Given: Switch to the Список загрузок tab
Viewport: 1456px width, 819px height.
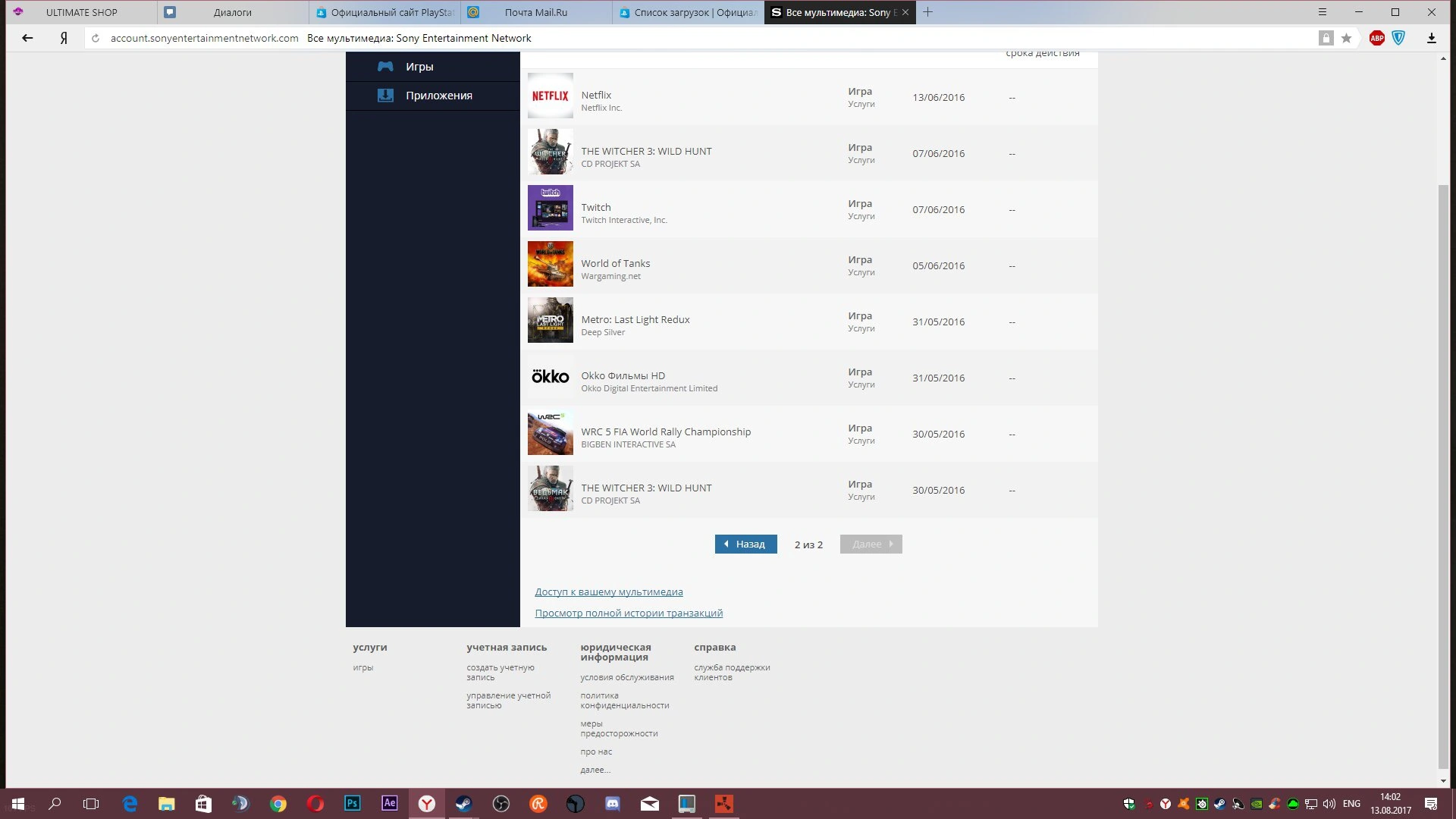Looking at the screenshot, I should click(688, 12).
